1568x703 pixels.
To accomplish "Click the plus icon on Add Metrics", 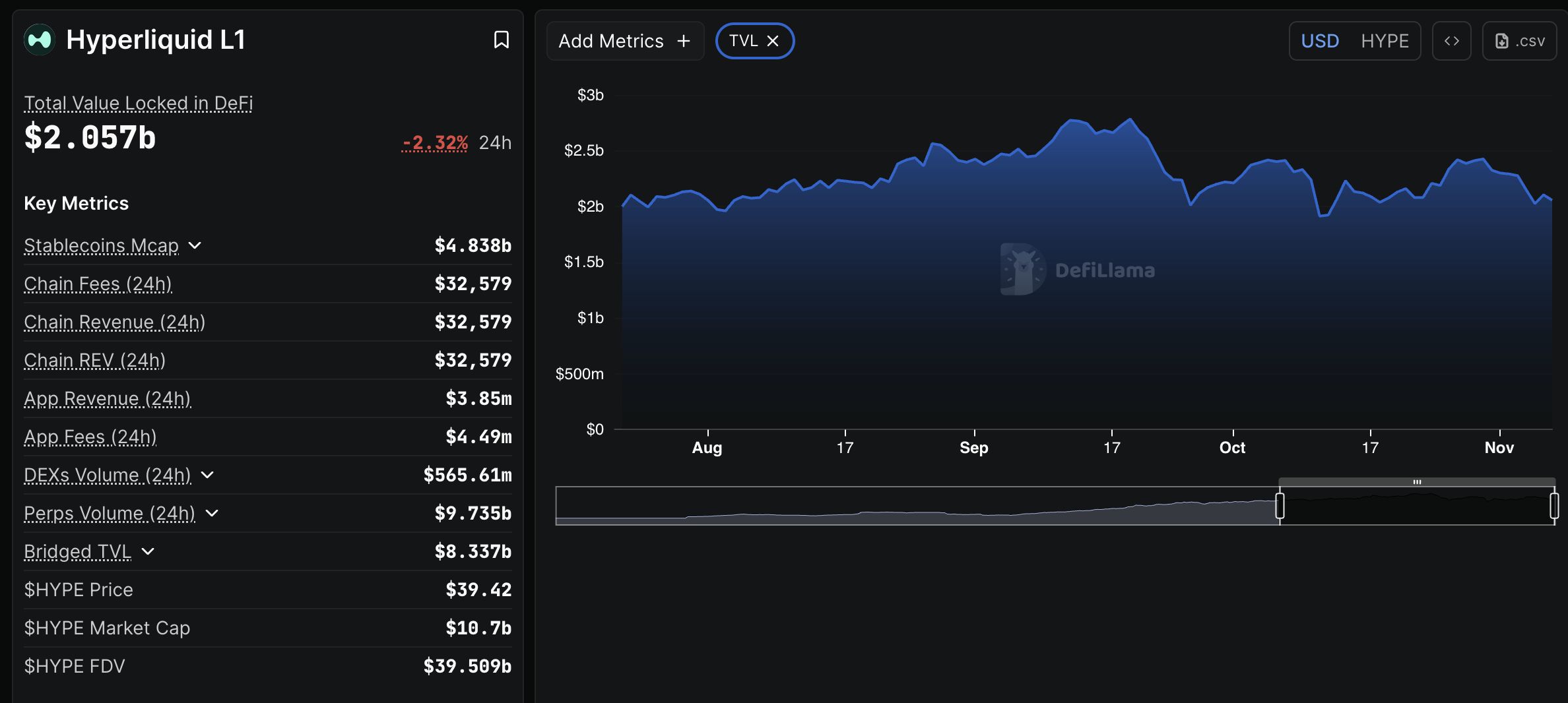I will coord(684,40).
